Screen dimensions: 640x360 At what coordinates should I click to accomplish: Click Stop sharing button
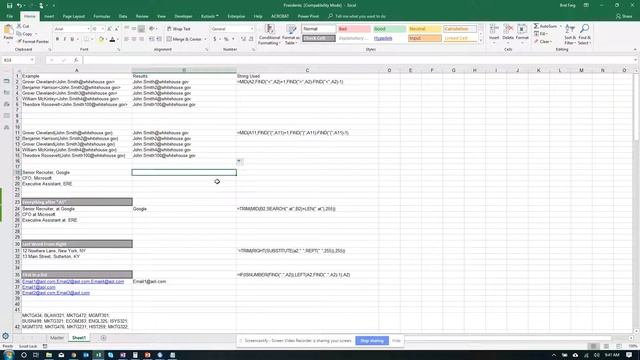tap(372, 340)
